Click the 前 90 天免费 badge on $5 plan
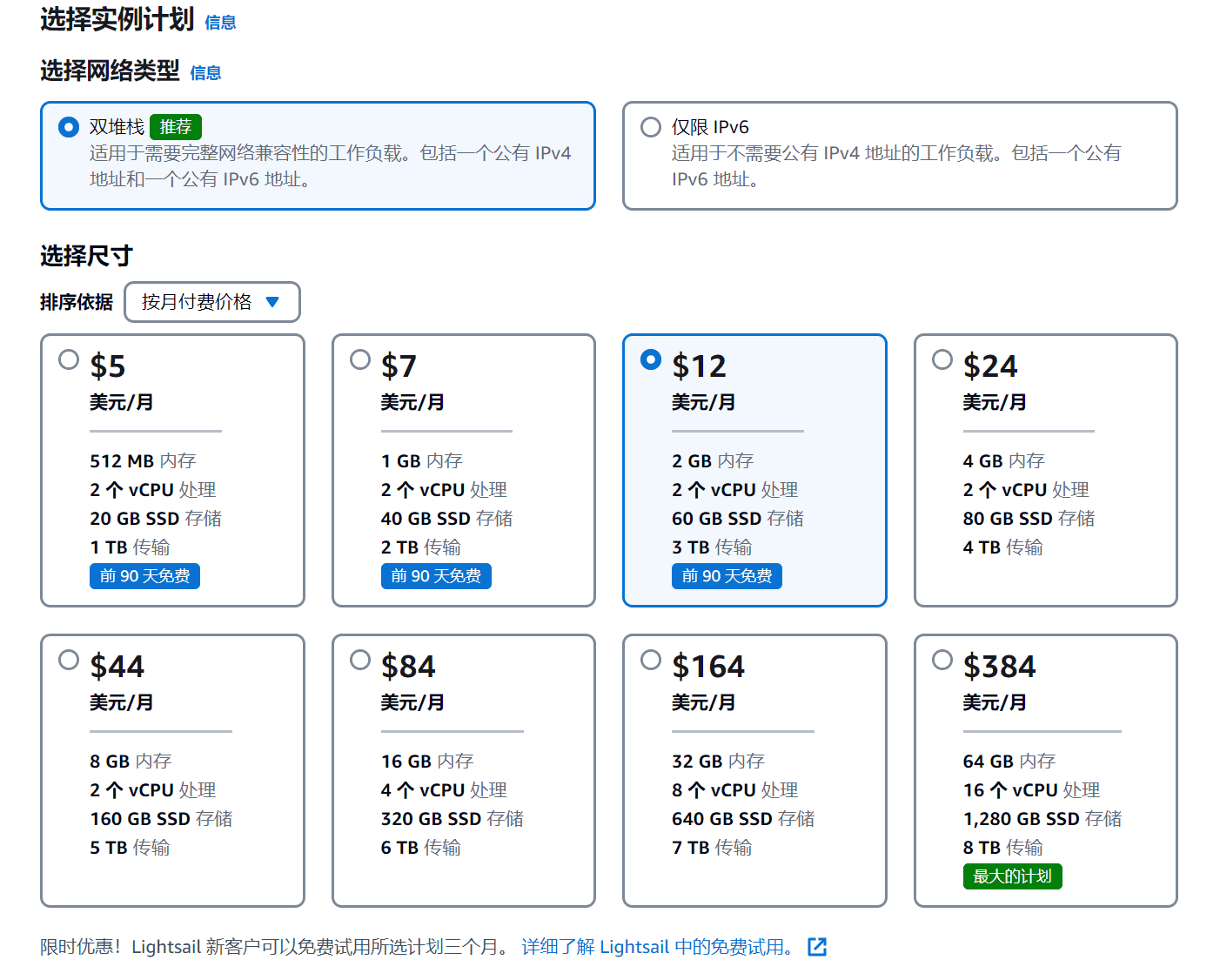 pos(144,576)
